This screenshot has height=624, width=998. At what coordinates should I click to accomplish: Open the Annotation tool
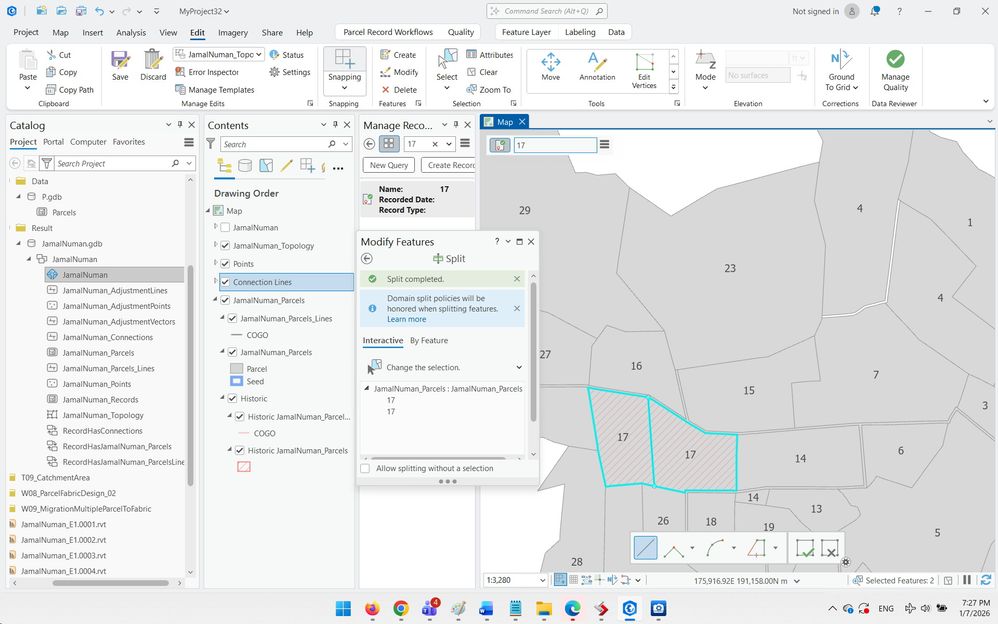(597, 66)
